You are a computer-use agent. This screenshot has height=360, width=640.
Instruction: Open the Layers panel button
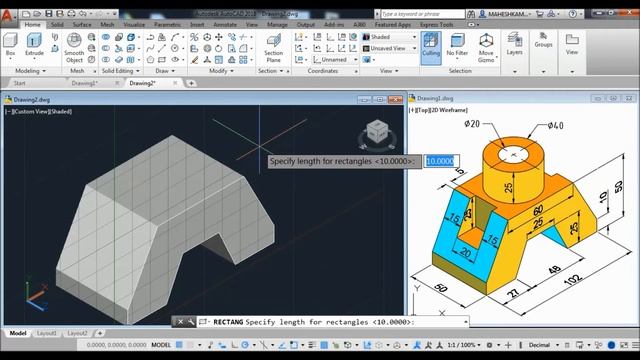[x=514, y=44]
